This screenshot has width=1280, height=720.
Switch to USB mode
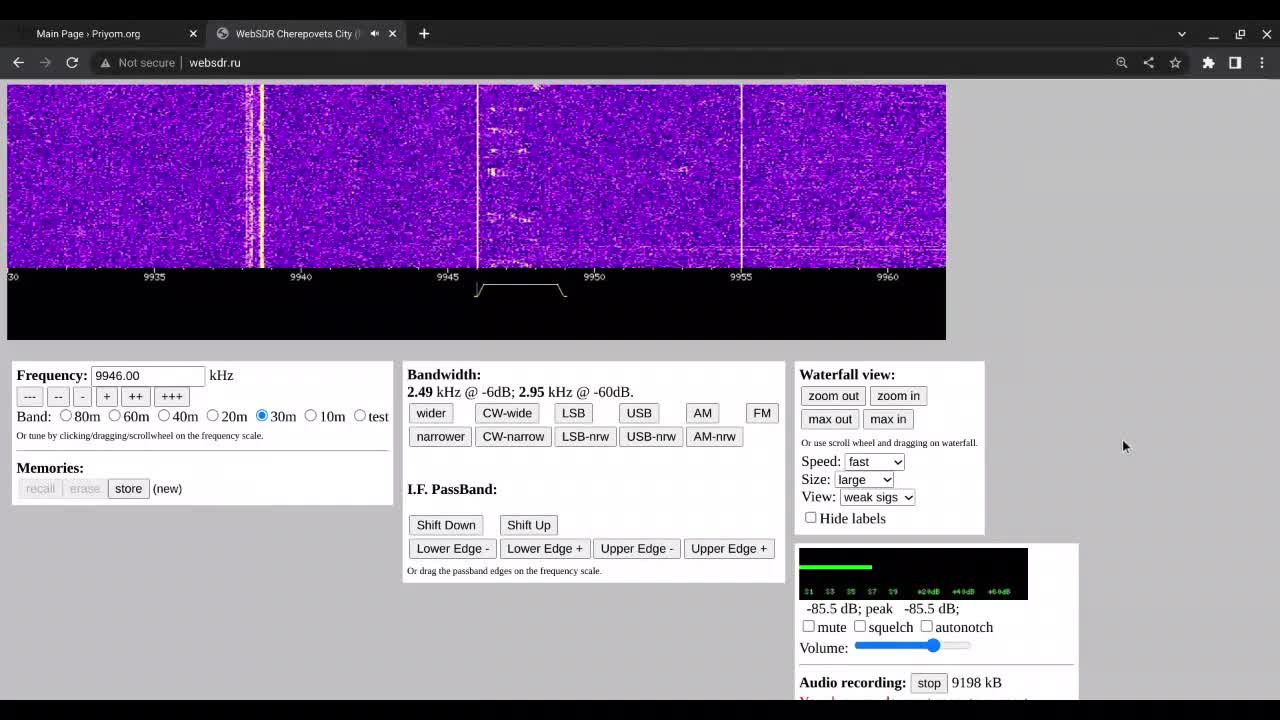pos(639,413)
